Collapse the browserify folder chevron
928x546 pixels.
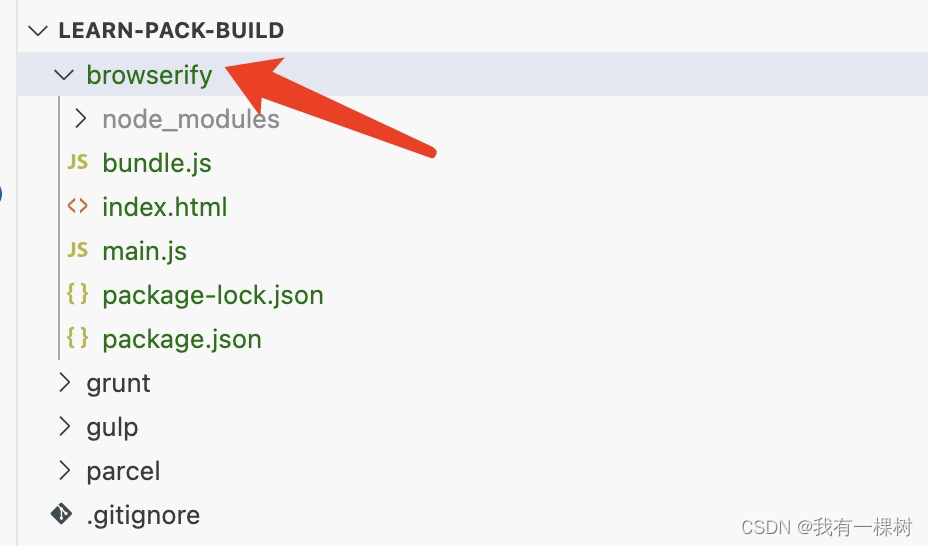65,74
